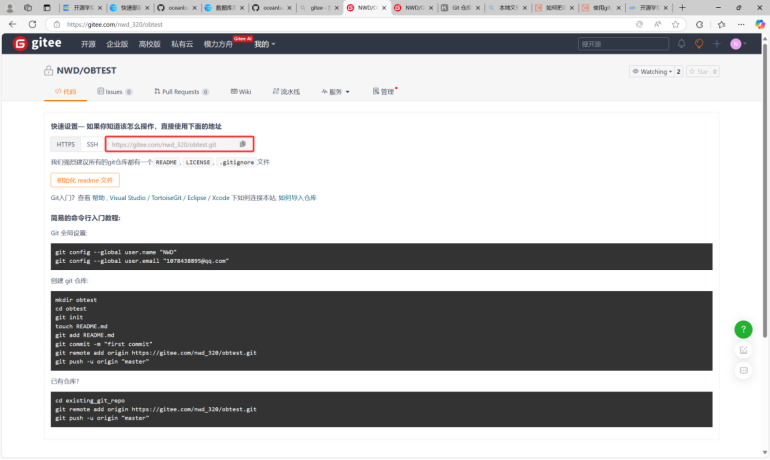Image resolution: width=770 pixels, height=460 pixels.
Task: Open the Eclipse link
Action: 196,197
